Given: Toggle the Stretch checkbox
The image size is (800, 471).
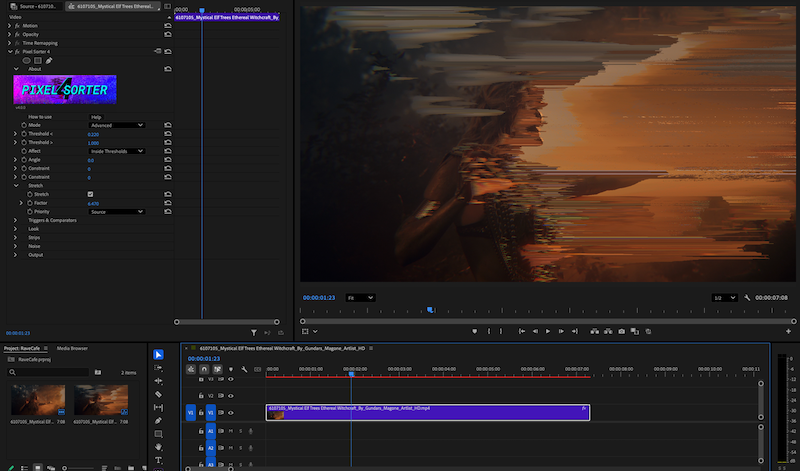Looking at the screenshot, I should pyautogui.click(x=91, y=194).
